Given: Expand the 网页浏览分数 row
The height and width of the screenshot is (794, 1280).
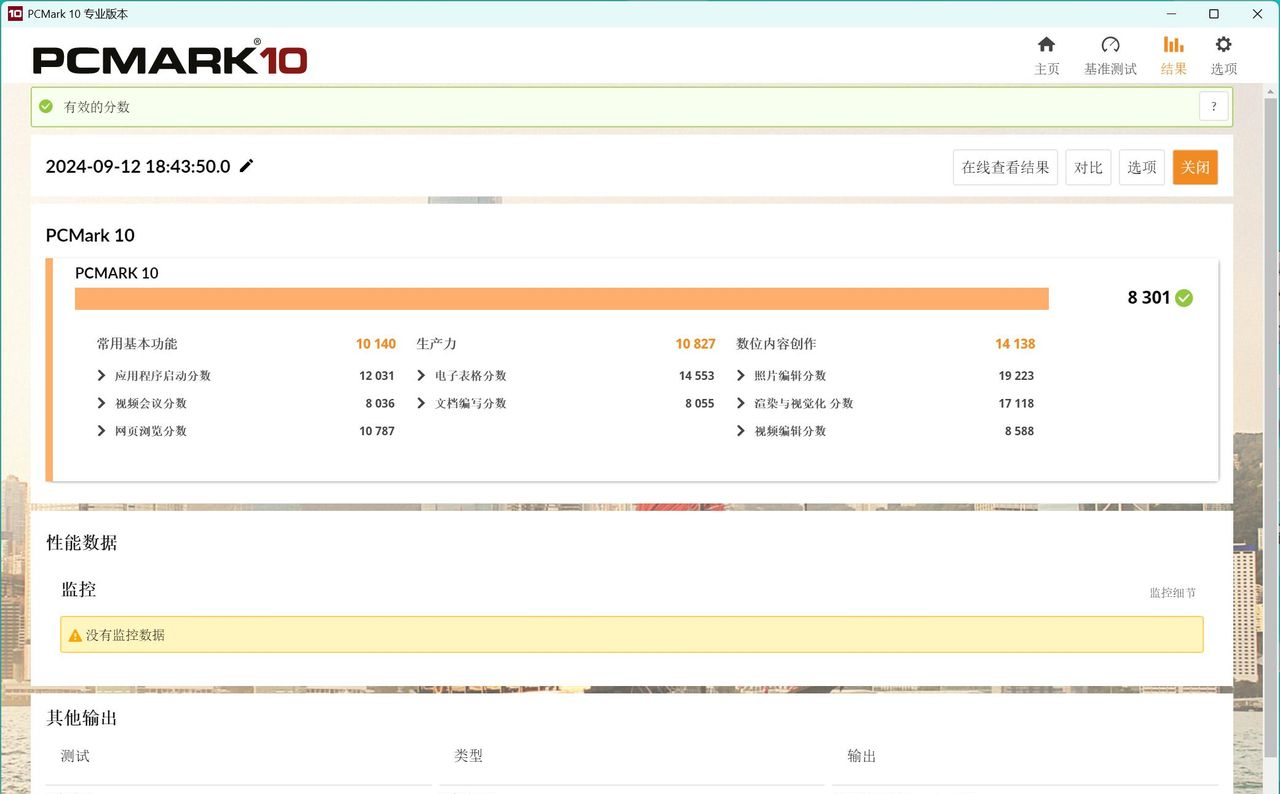Looking at the screenshot, I should point(101,431).
